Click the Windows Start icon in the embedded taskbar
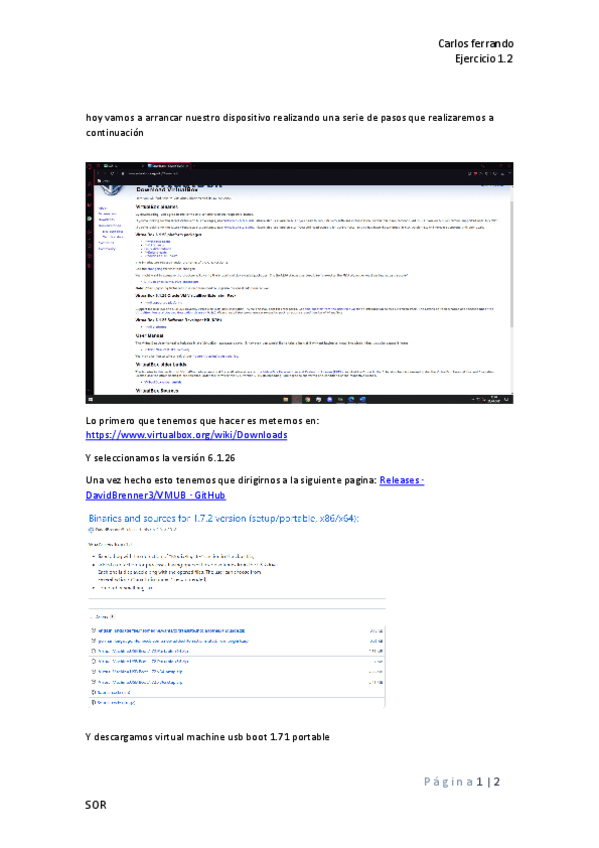The image size is (599, 848). pyautogui.click(x=90, y=400)
